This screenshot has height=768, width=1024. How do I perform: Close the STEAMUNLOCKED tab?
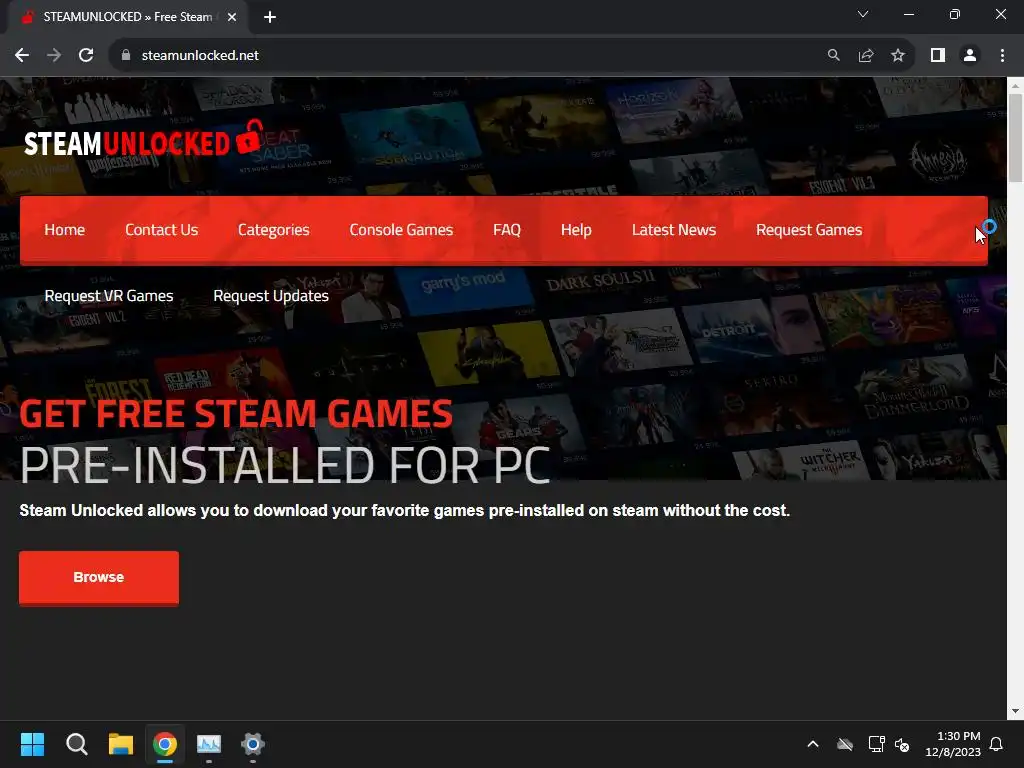(x=232, y=17)
